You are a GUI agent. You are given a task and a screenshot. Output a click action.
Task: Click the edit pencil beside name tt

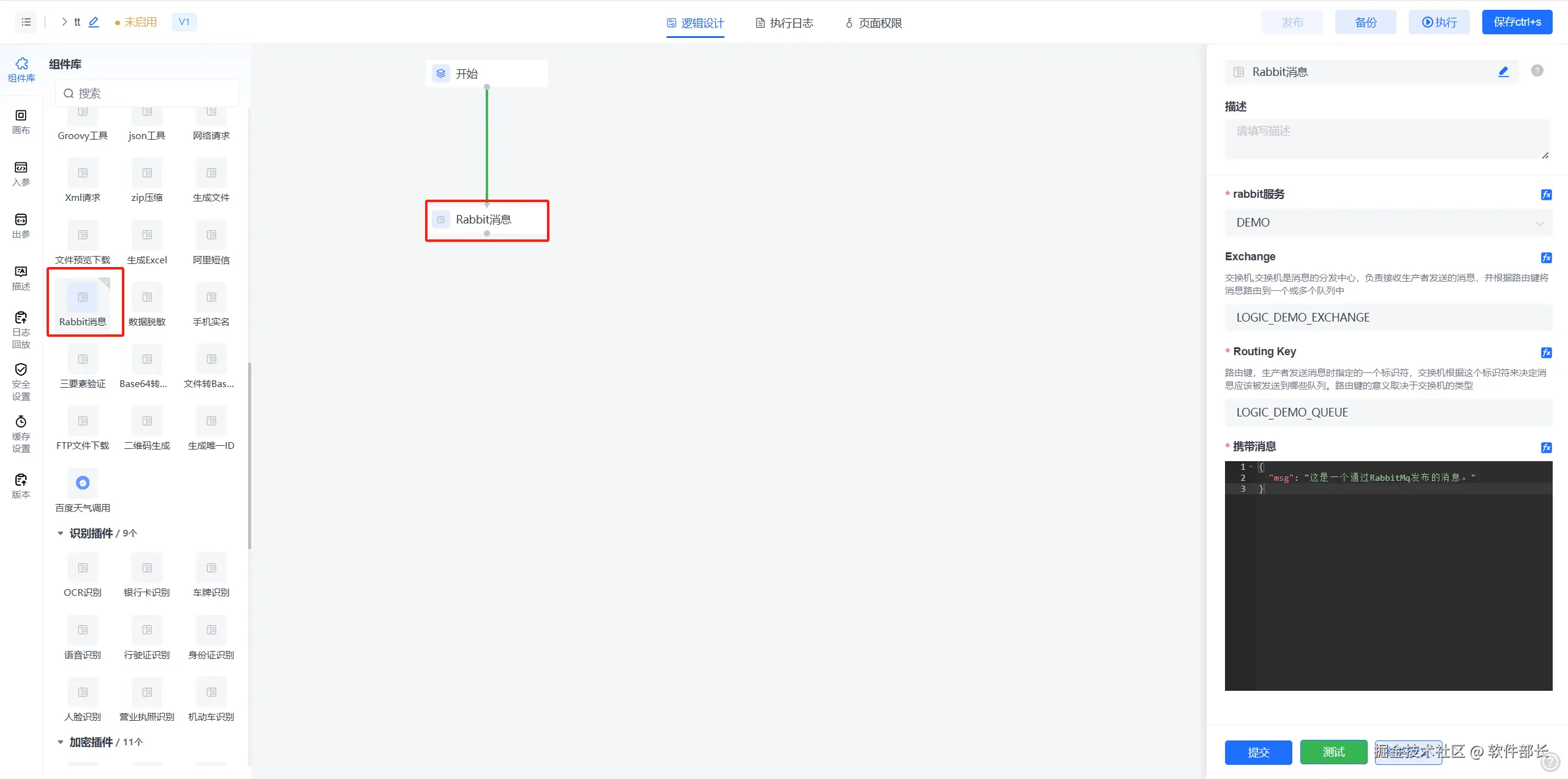(94, 22)
